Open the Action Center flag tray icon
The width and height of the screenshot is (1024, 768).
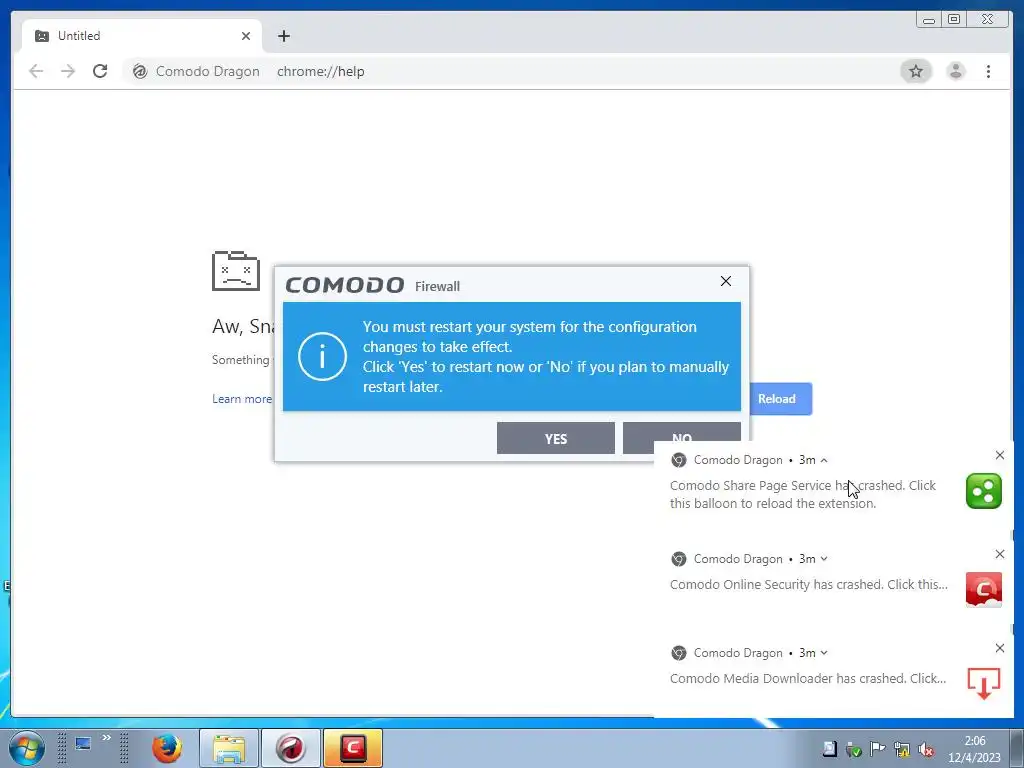click(878, 749)
